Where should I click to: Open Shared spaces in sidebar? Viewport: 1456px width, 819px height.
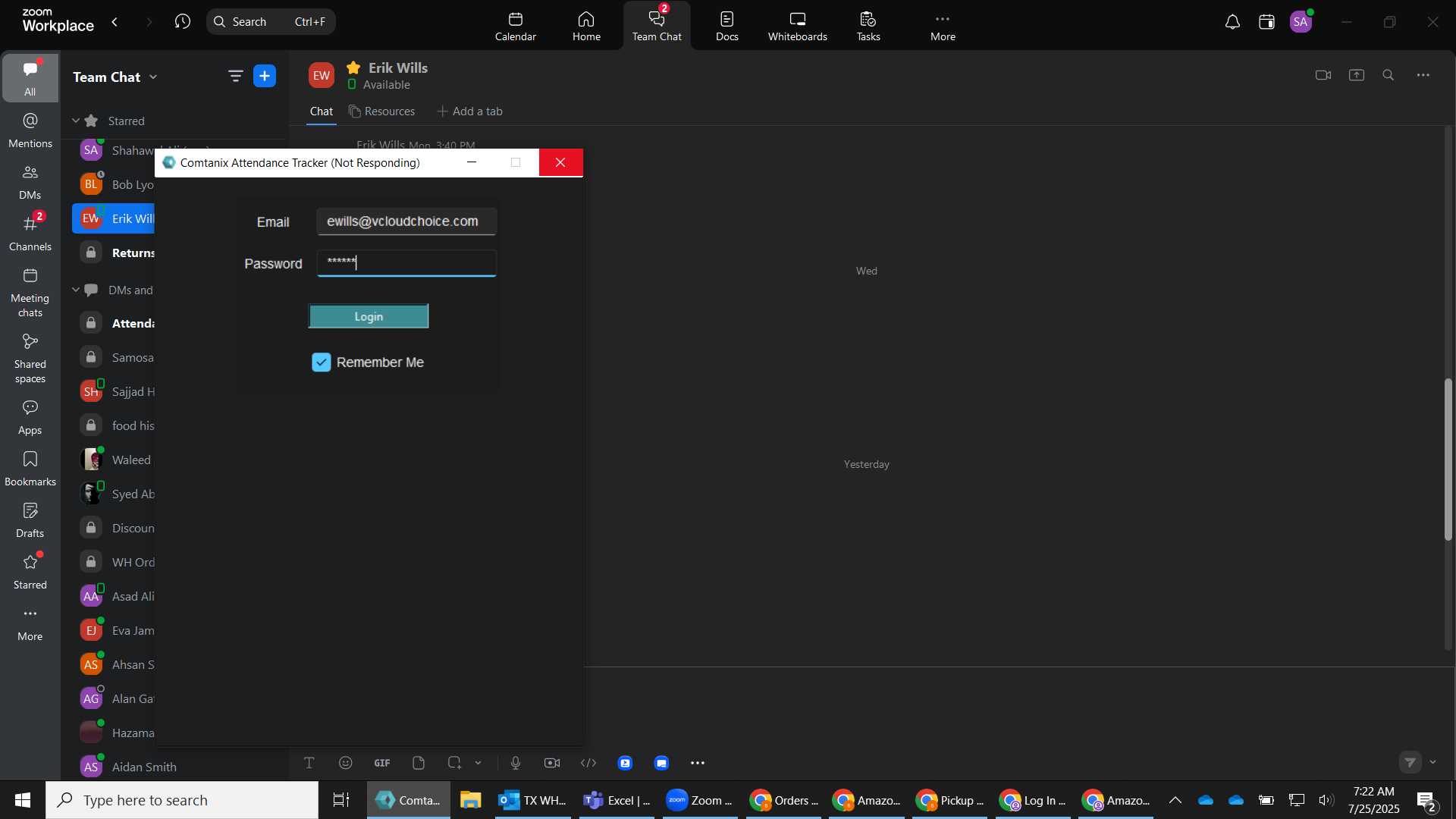(x=30, y=359)
